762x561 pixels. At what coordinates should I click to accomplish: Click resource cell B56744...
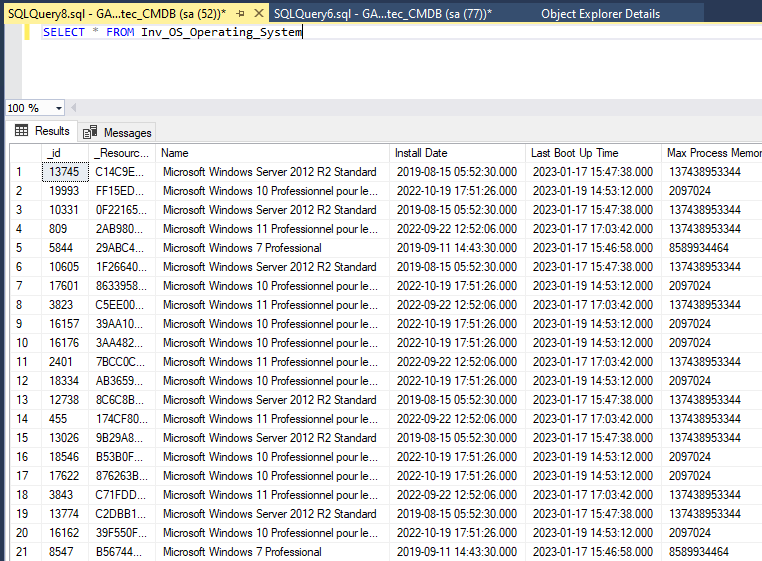pyautogui.click(x=122, y=552)
